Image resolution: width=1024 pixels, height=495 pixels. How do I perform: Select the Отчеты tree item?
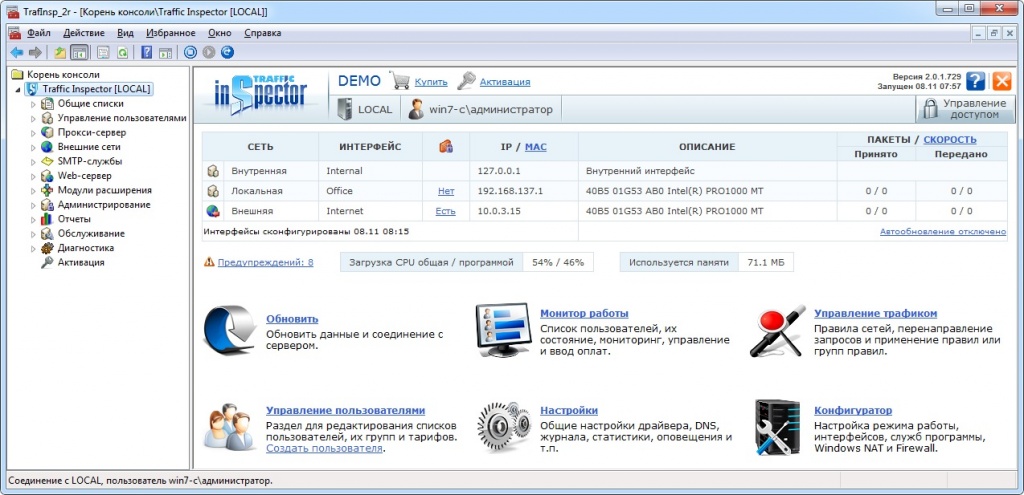pyautogui.click(x=74, y=219)
